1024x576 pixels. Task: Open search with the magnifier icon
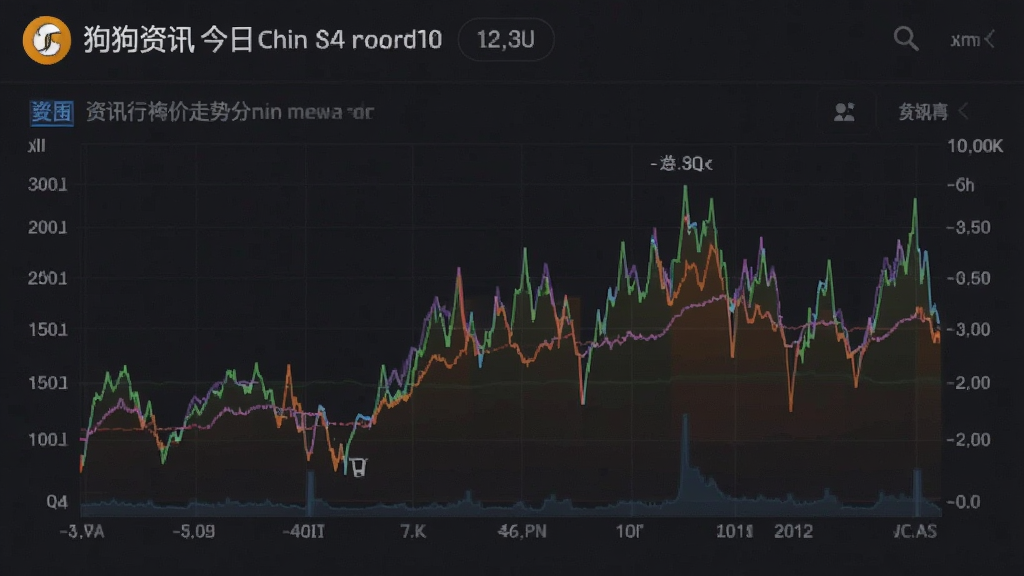point(906,39)
